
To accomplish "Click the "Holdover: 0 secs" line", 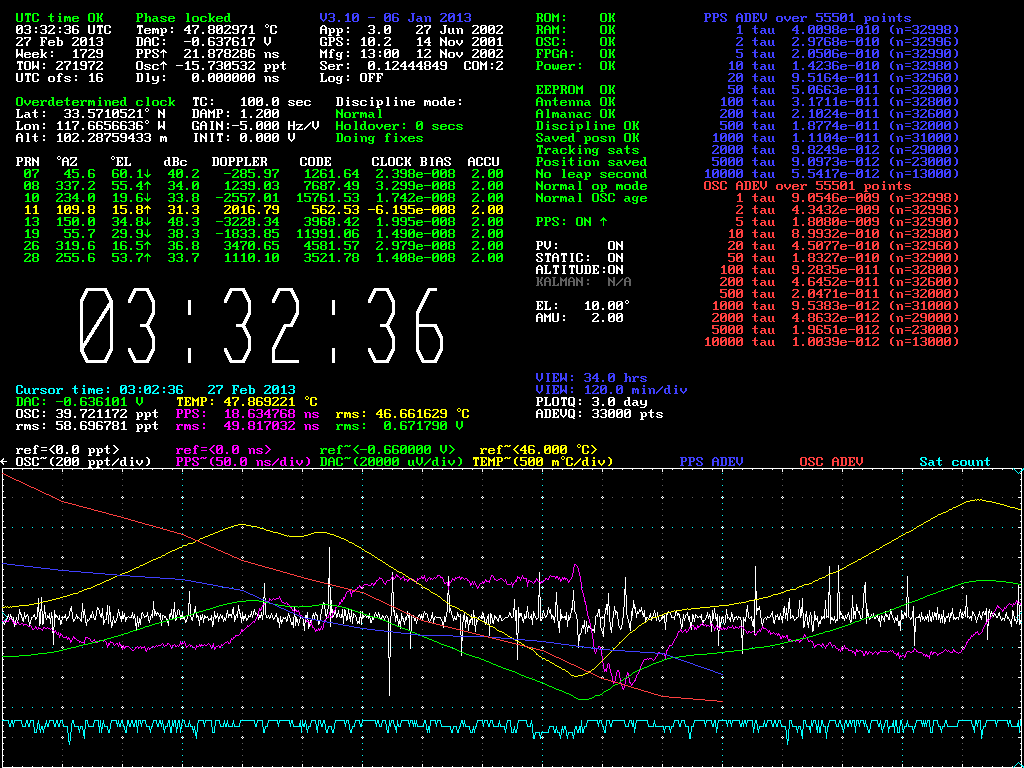I will click(400, 125).
